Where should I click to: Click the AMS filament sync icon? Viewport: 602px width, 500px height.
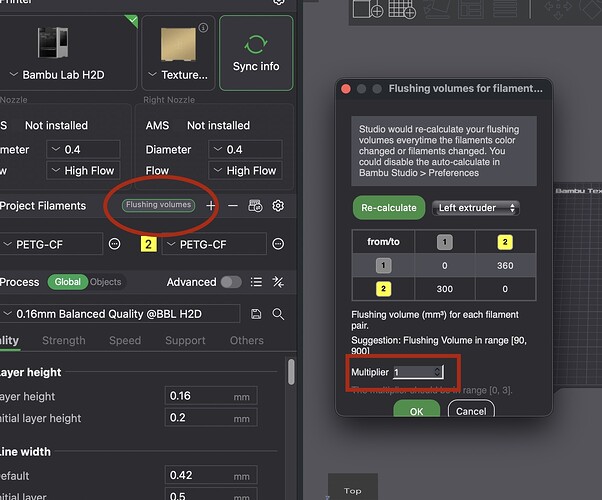click(x=255, y=206)
